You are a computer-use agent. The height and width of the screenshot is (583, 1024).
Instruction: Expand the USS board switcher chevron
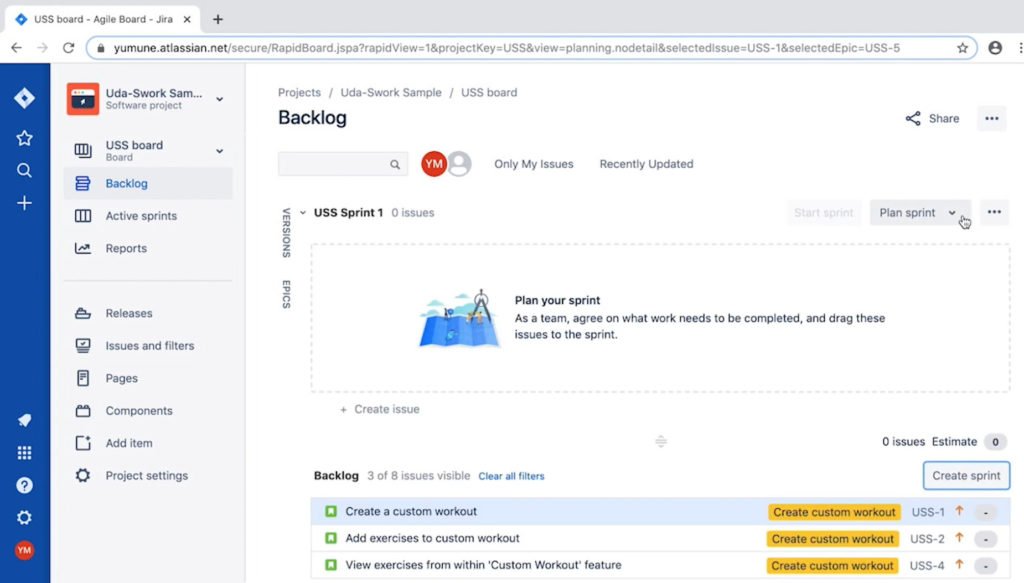(x=220, y=151)
